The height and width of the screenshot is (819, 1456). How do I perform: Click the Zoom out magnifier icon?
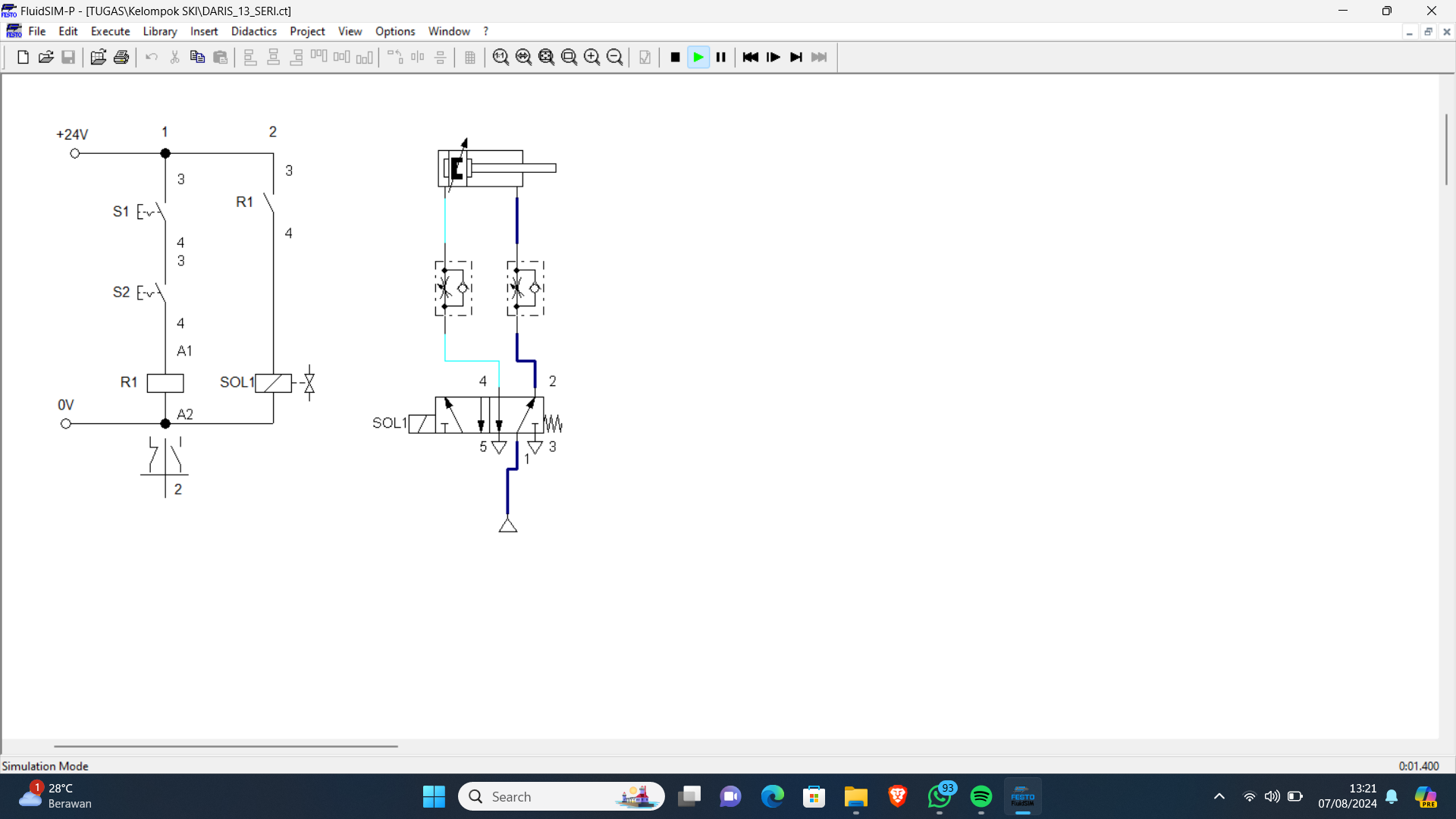pos(615,58)
